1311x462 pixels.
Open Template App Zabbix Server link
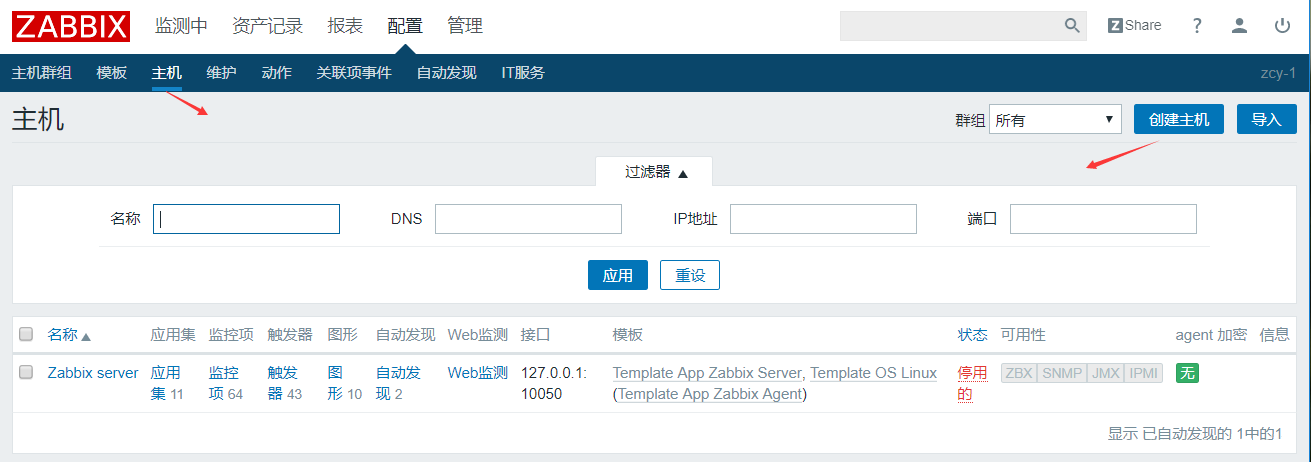click(707, 373)
